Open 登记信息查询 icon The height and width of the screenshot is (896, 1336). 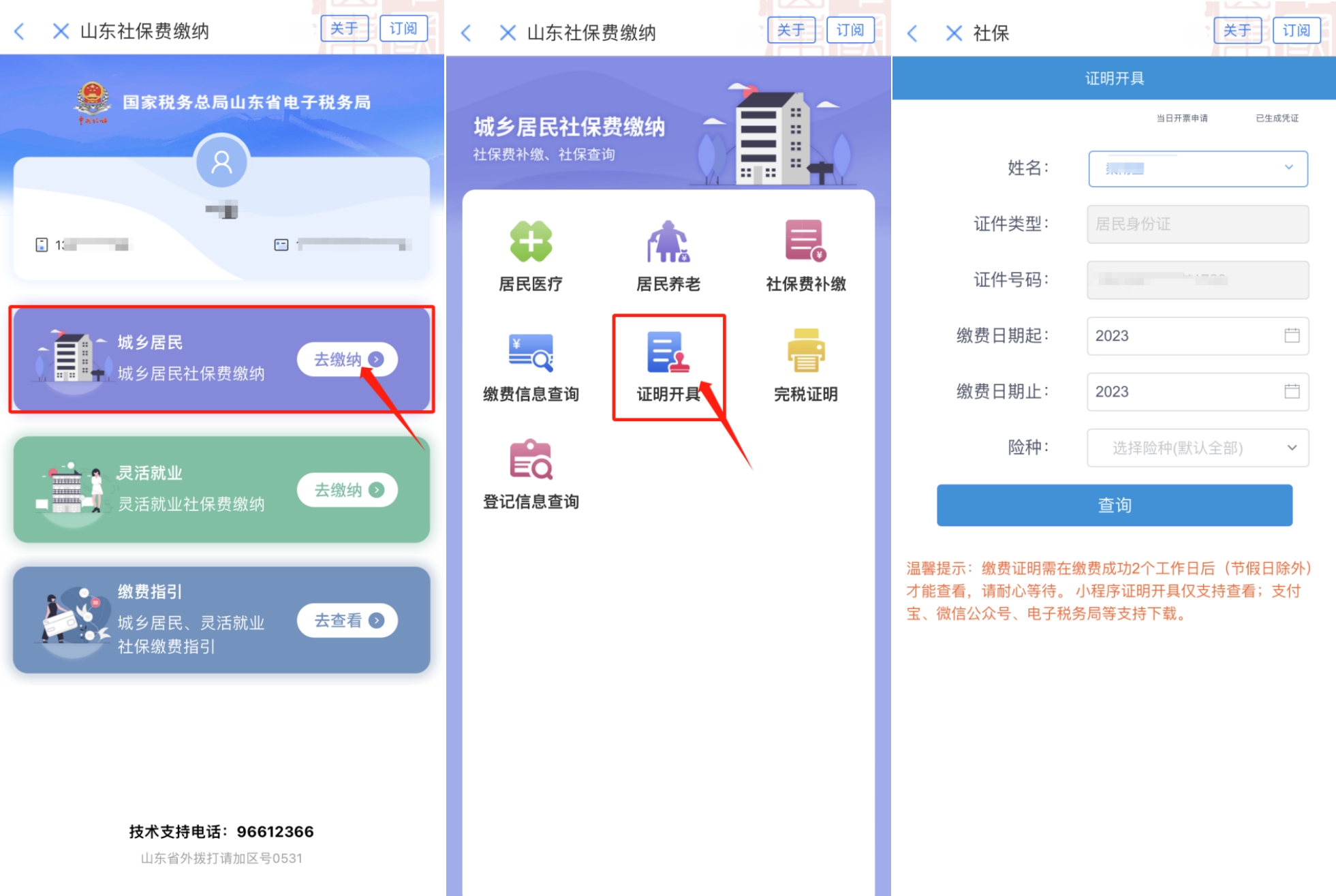click(x=531, y=460)
